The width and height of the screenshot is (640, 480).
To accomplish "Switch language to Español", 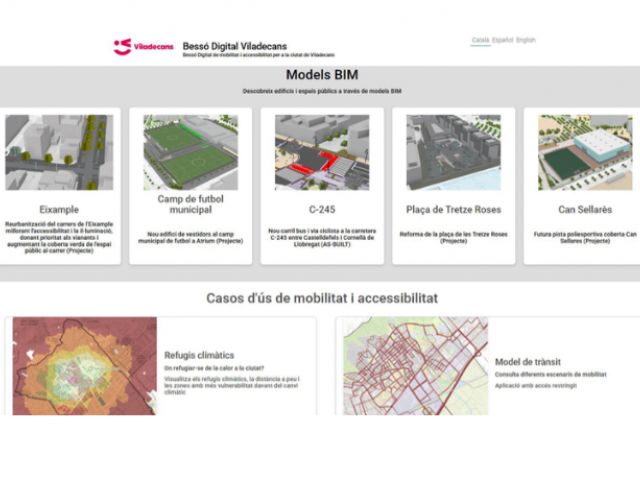I will [502, 40].
